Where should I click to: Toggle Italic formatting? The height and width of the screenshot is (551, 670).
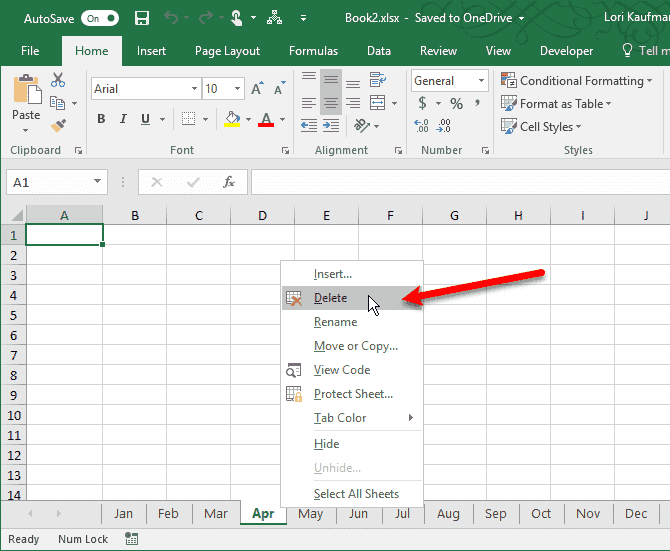click(x=124, y=120)
